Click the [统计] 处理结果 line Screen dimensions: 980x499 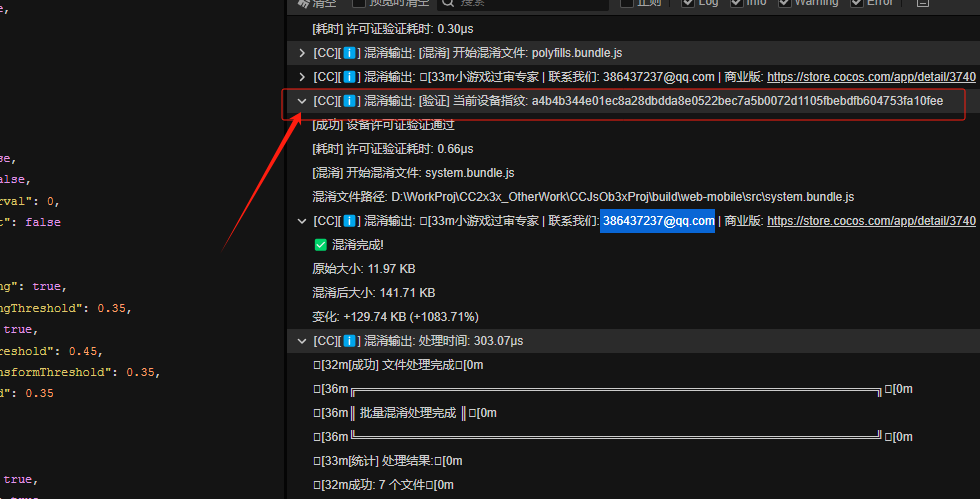coord(388,461)
